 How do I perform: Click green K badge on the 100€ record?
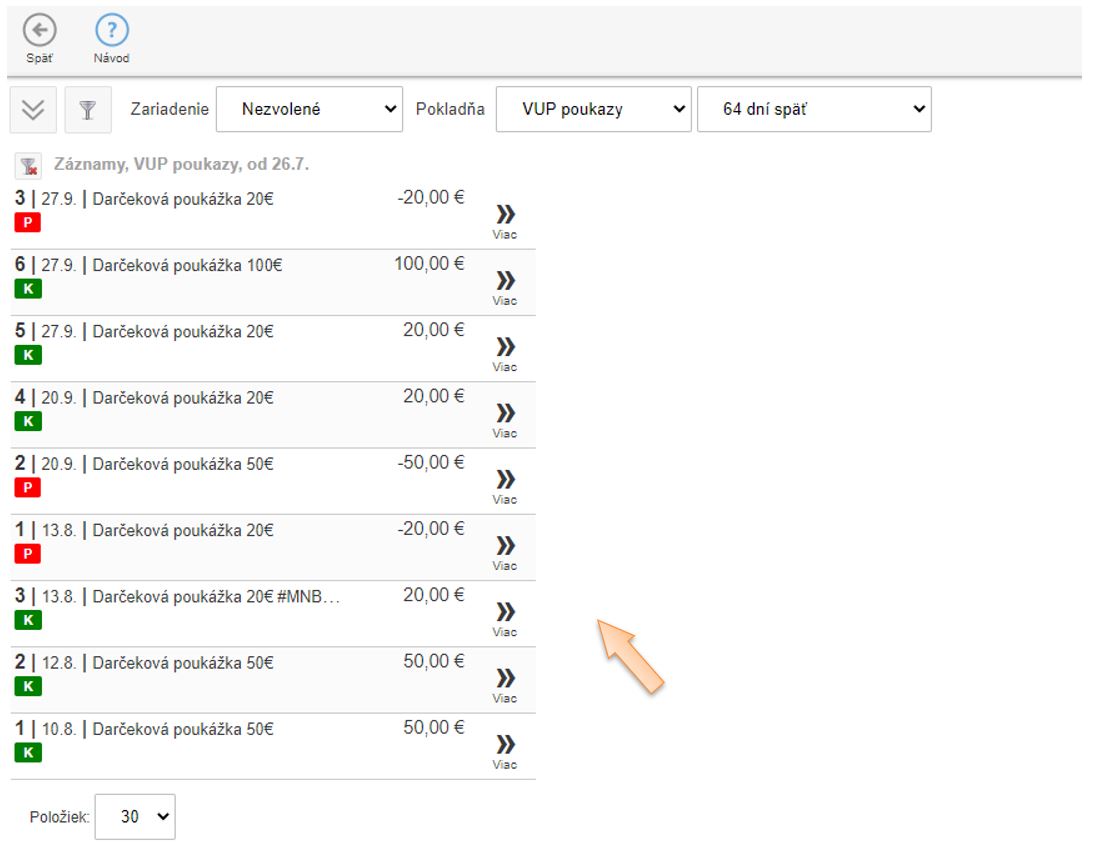pos(28,289)
